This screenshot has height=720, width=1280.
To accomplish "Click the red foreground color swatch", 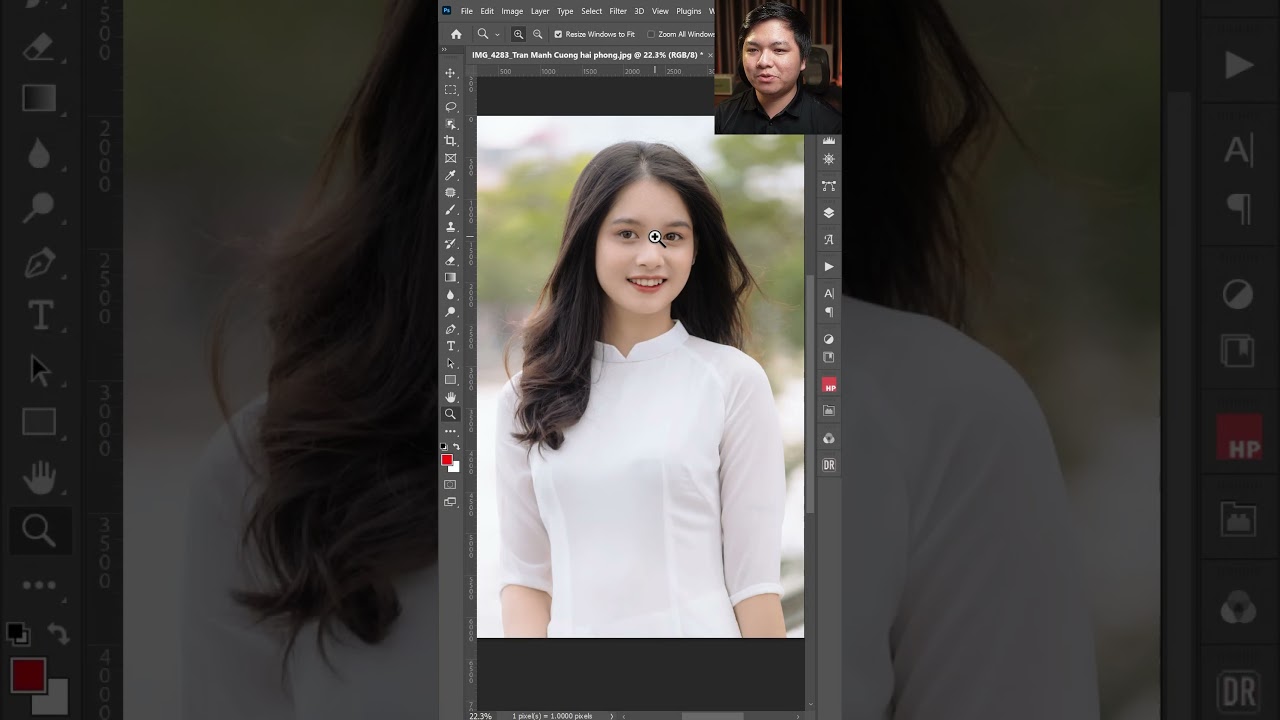I will (446, 459).
